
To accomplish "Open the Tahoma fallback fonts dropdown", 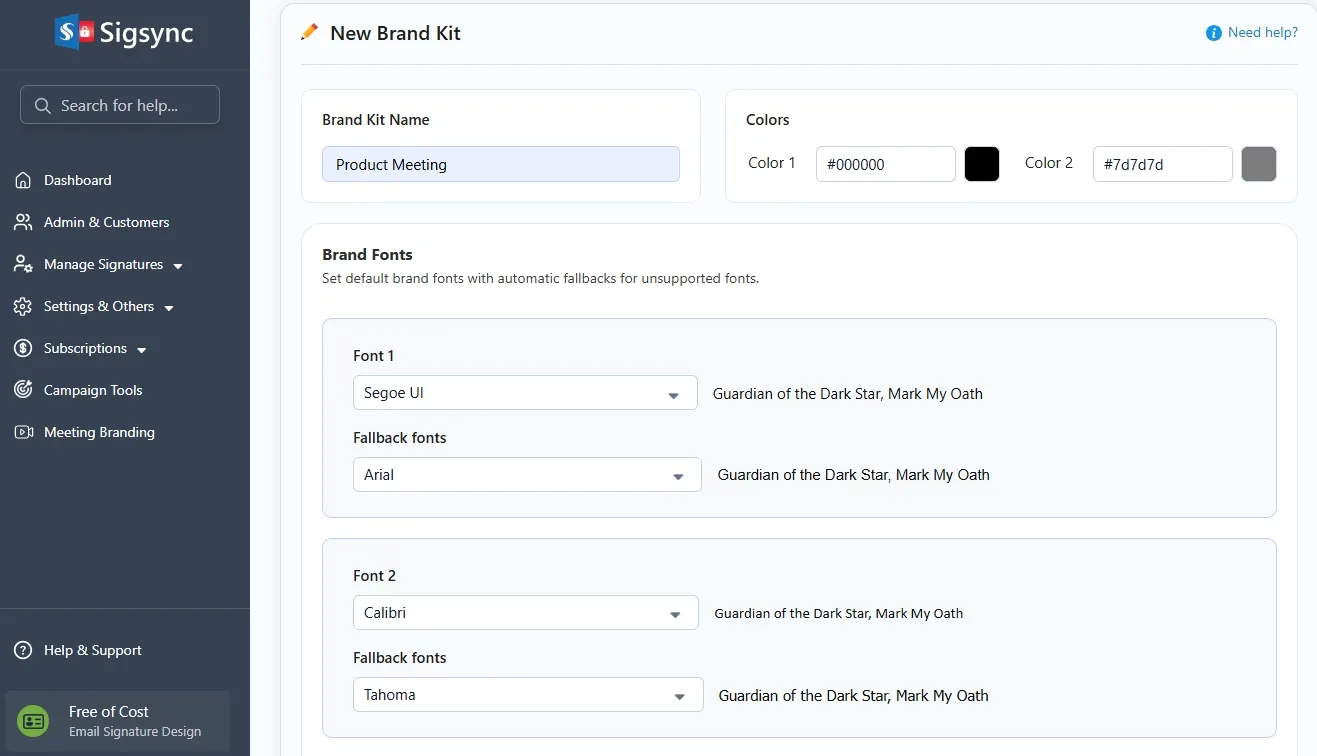I will [528, 695].
